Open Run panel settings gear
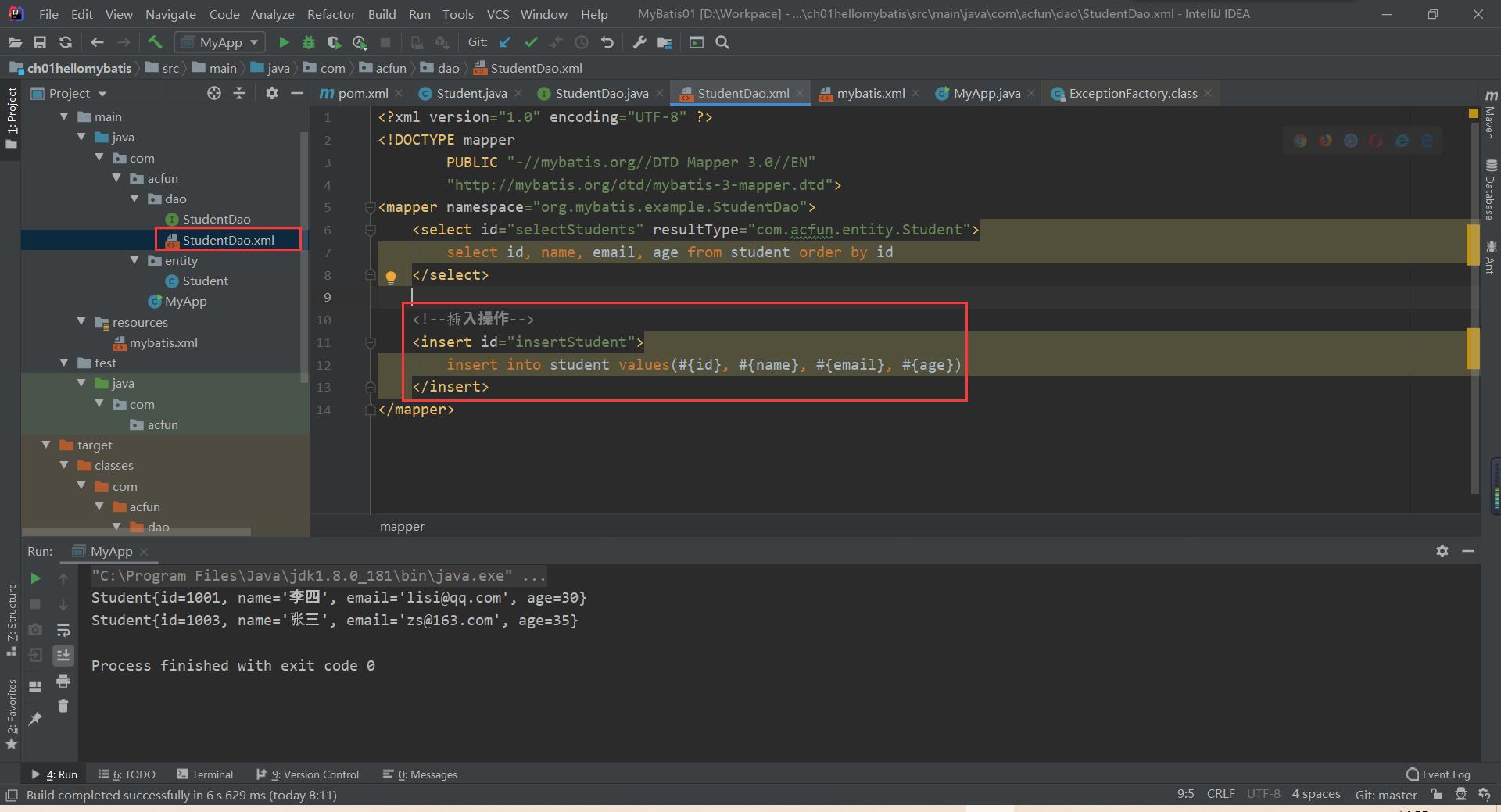The height and width of the screenshot is (812, 1501). pyautogui.click(x=1442, y=551)
